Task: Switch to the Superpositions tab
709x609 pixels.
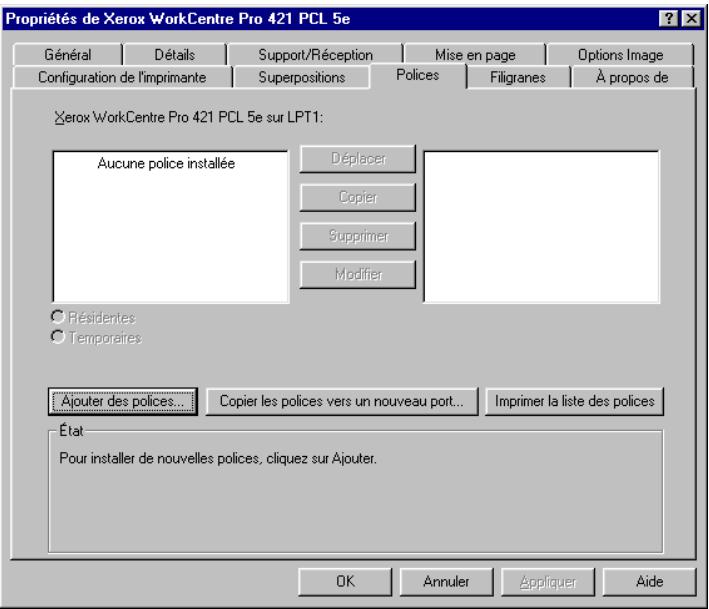Action: 302,77
